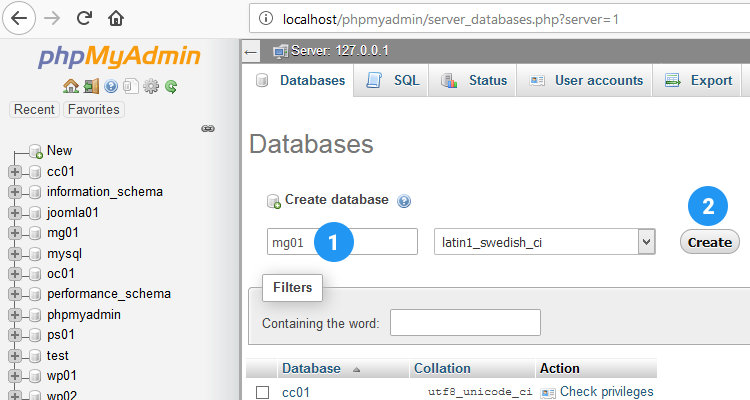Expand the joomla01 database node
The width and height of the screenshot is (750, 400).
coord(15,212)
